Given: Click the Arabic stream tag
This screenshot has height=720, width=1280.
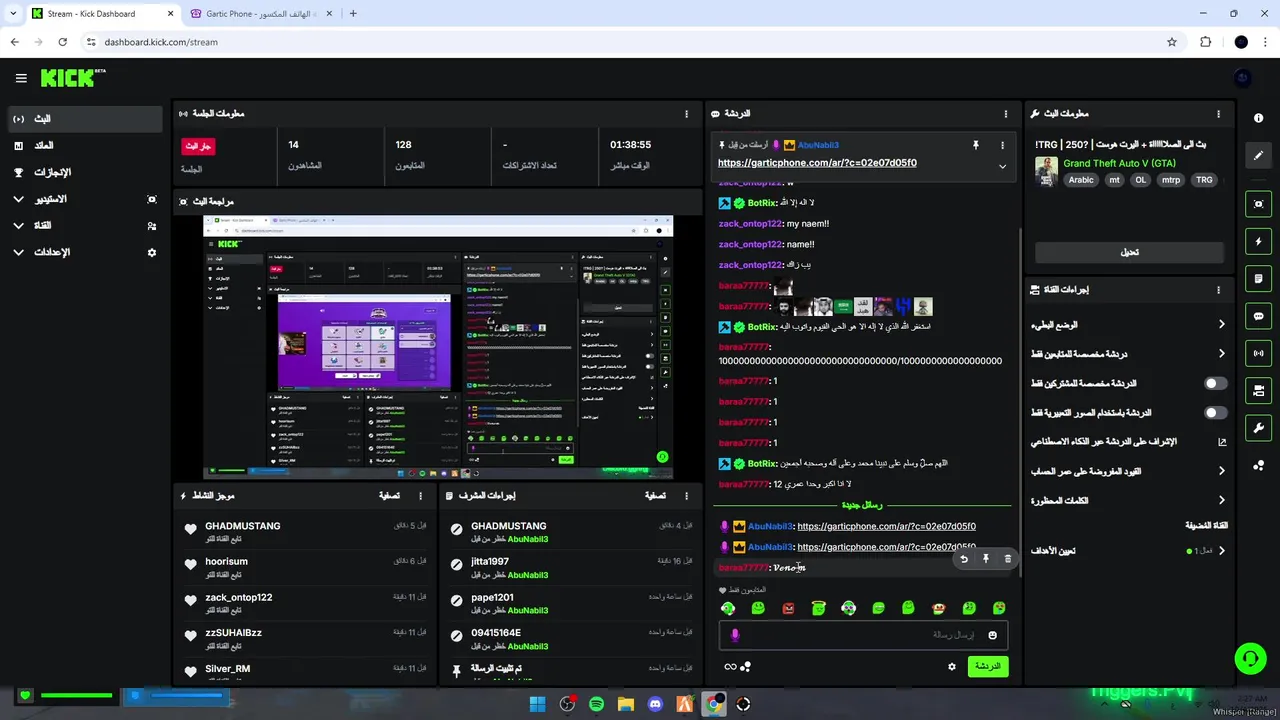Looking at the screenshot, I should pyautogui.click(x=1081, y=180).
